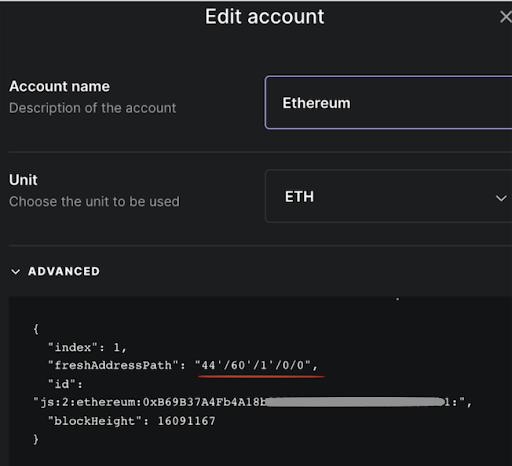512x466 pixels.
Task: Select the ETH unit combo box
Action: [389, 196]
